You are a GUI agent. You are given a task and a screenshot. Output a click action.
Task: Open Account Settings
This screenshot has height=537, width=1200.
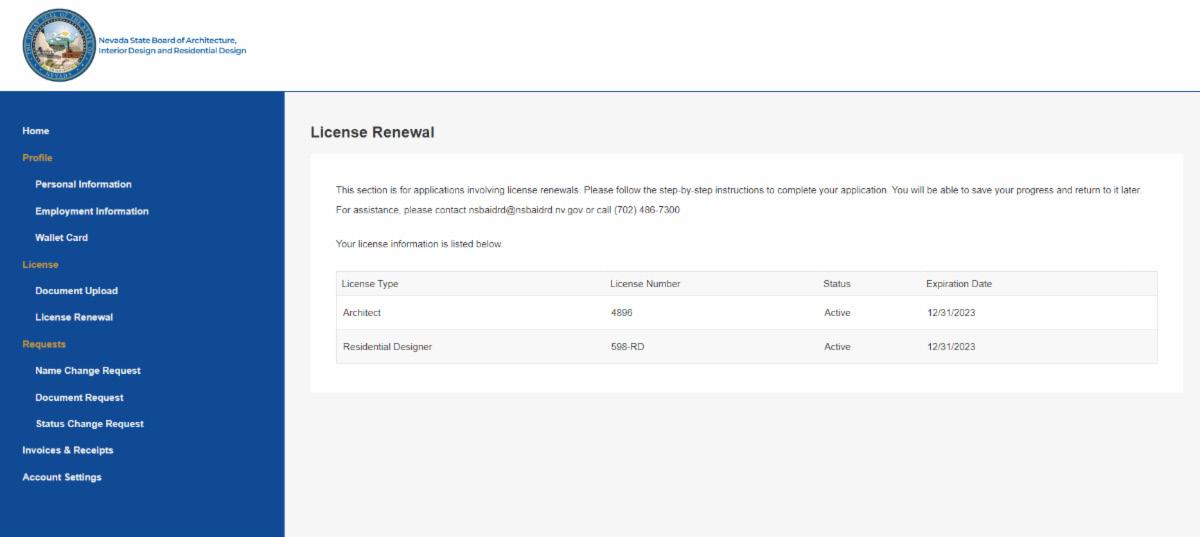62,477
